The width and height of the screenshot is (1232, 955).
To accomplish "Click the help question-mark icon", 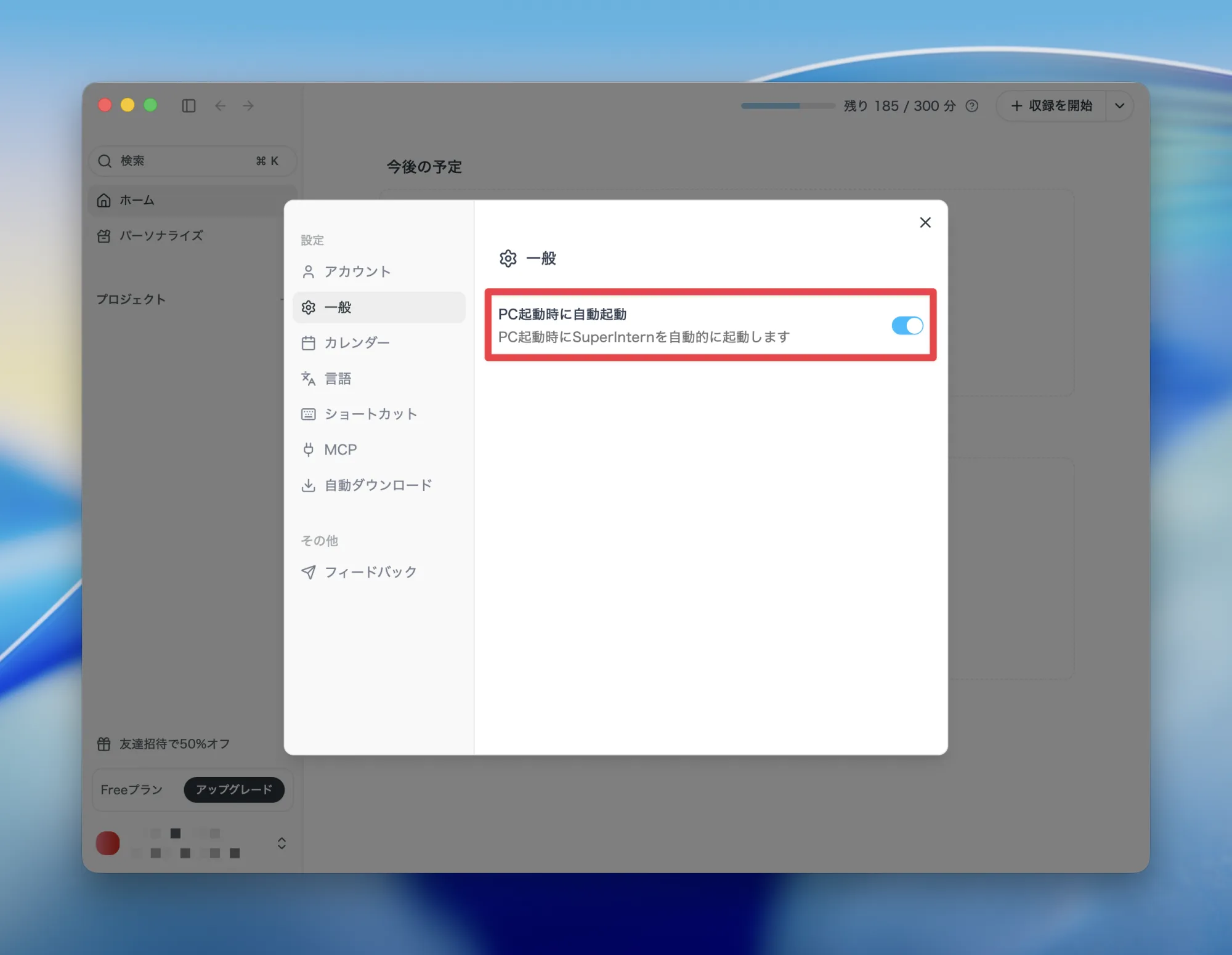I will pyautogui.click(x=971, y=106).
